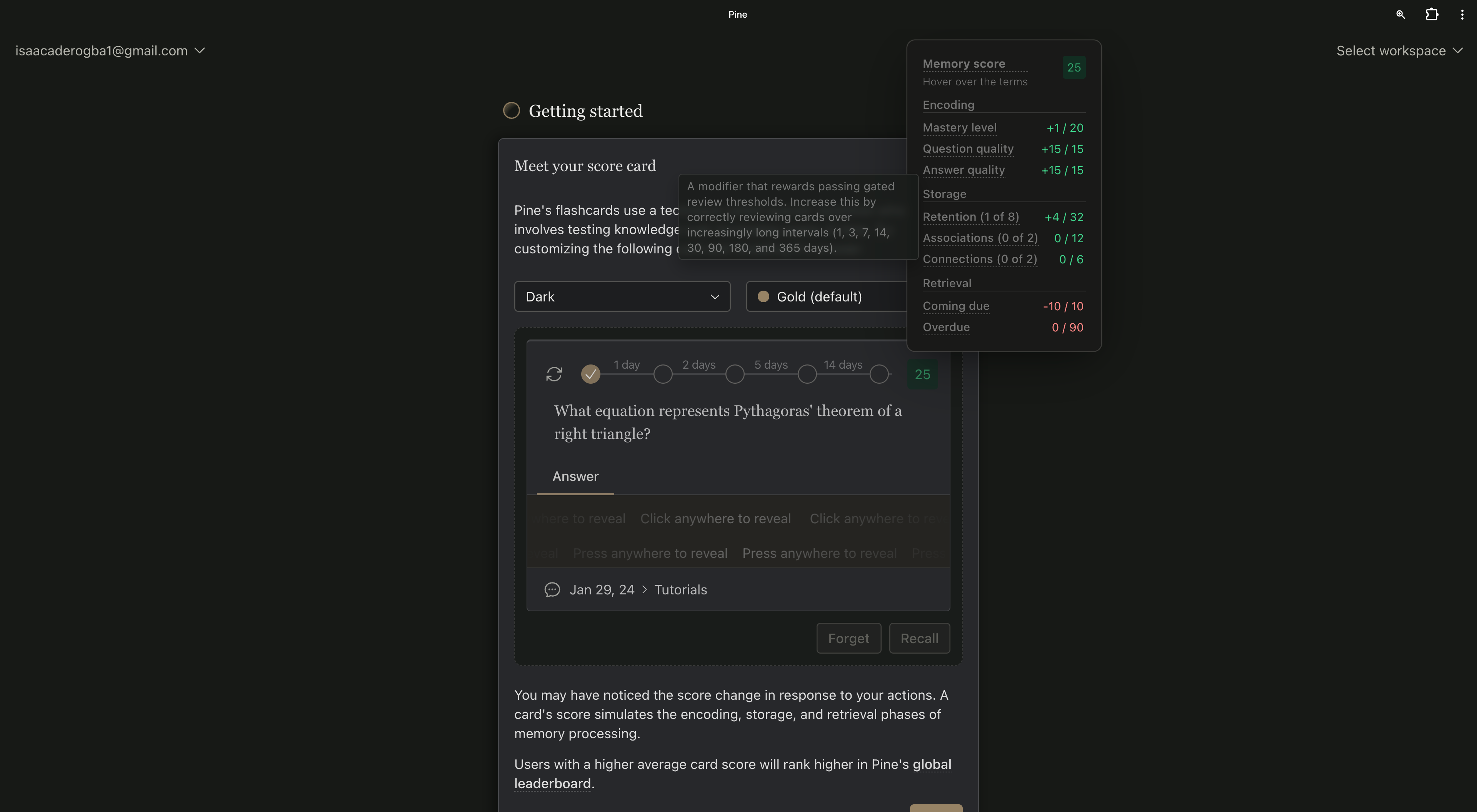Open the extensions puzzle icon
1477x812 pixels.
pos(1432,14)
